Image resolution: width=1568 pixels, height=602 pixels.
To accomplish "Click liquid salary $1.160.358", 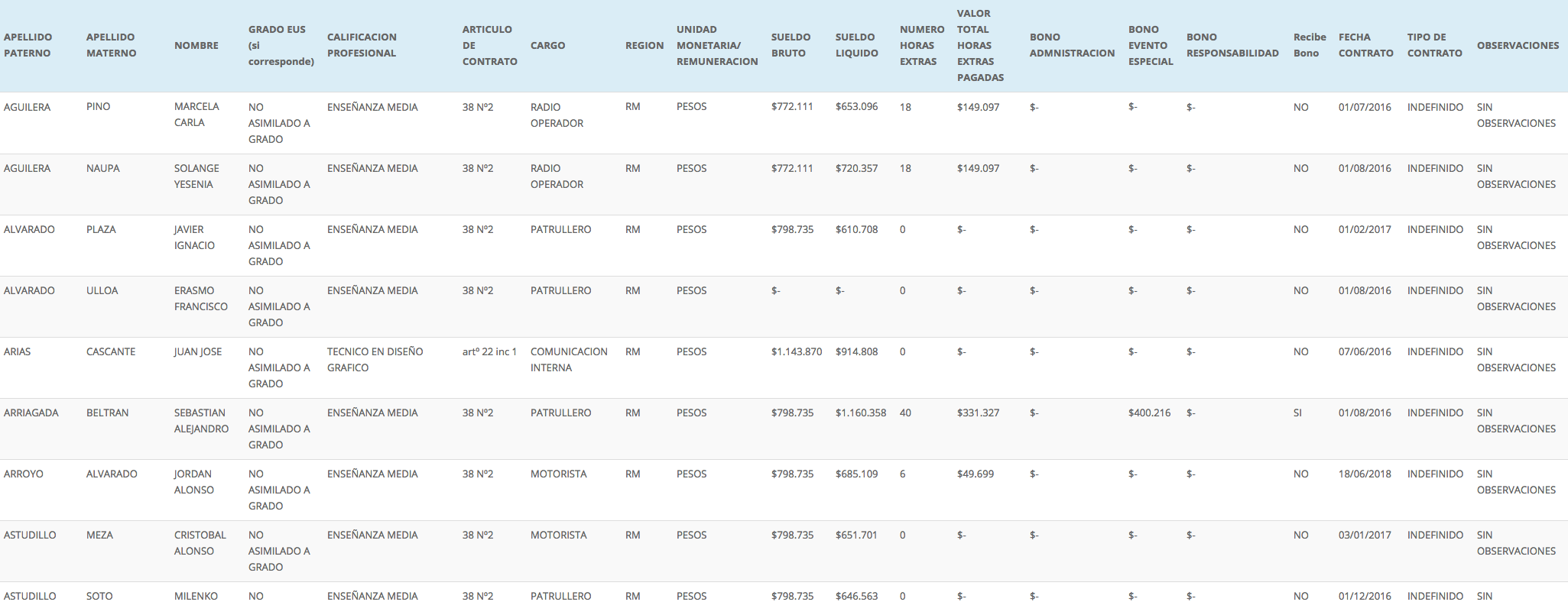I will pos(861,413).
